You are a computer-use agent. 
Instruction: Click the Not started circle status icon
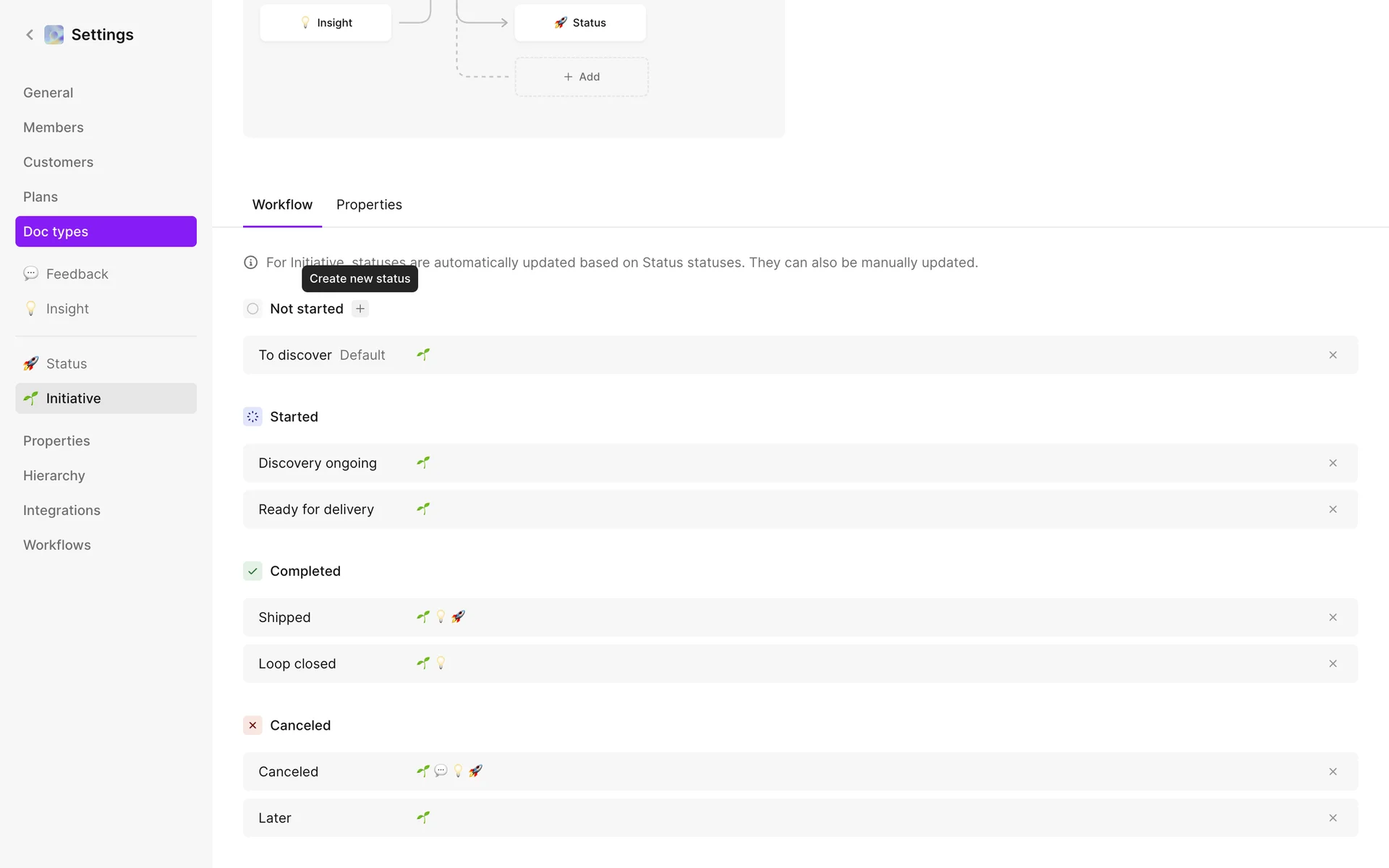[x=252, y=309]
